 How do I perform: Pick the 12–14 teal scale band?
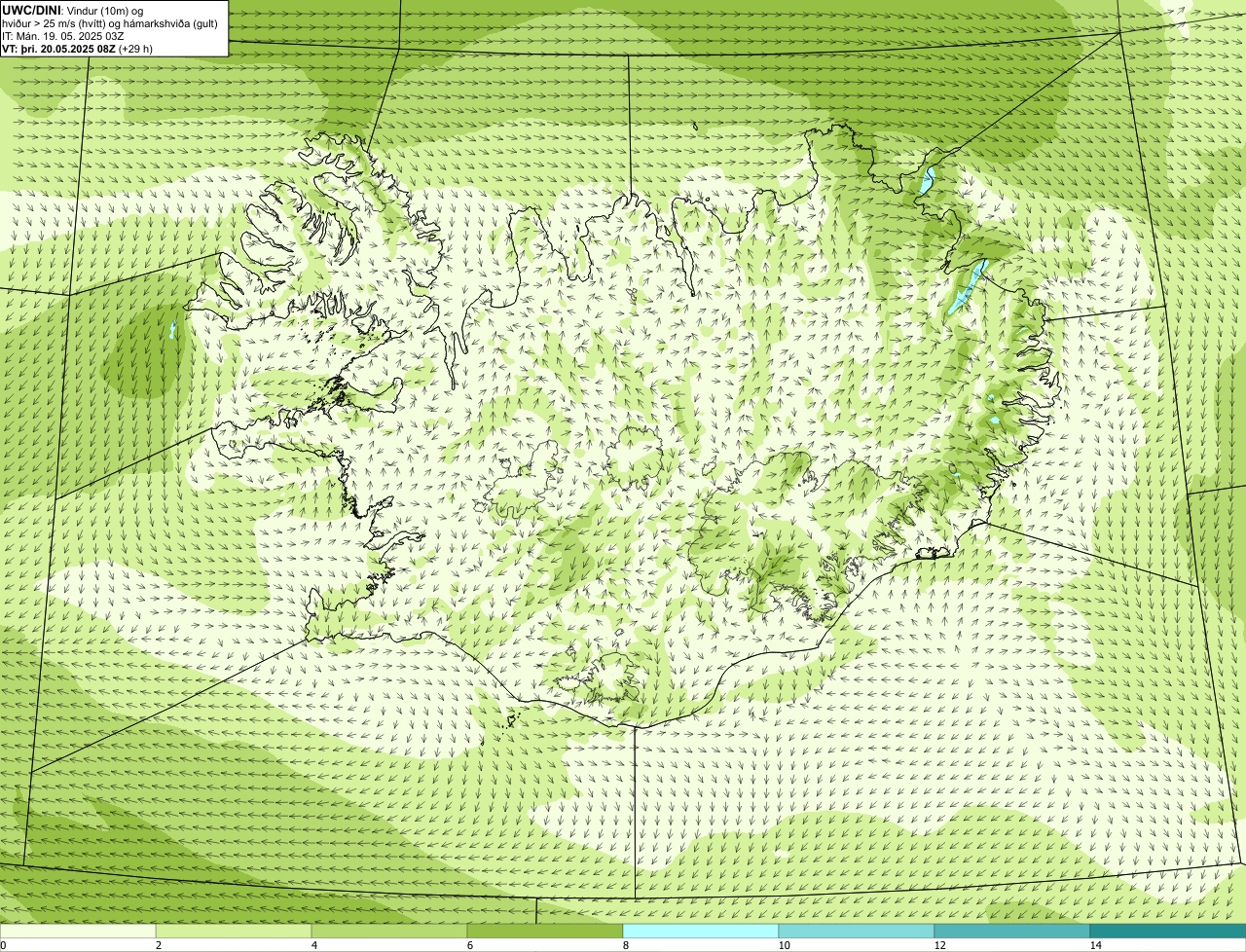tap(1012, 931)
